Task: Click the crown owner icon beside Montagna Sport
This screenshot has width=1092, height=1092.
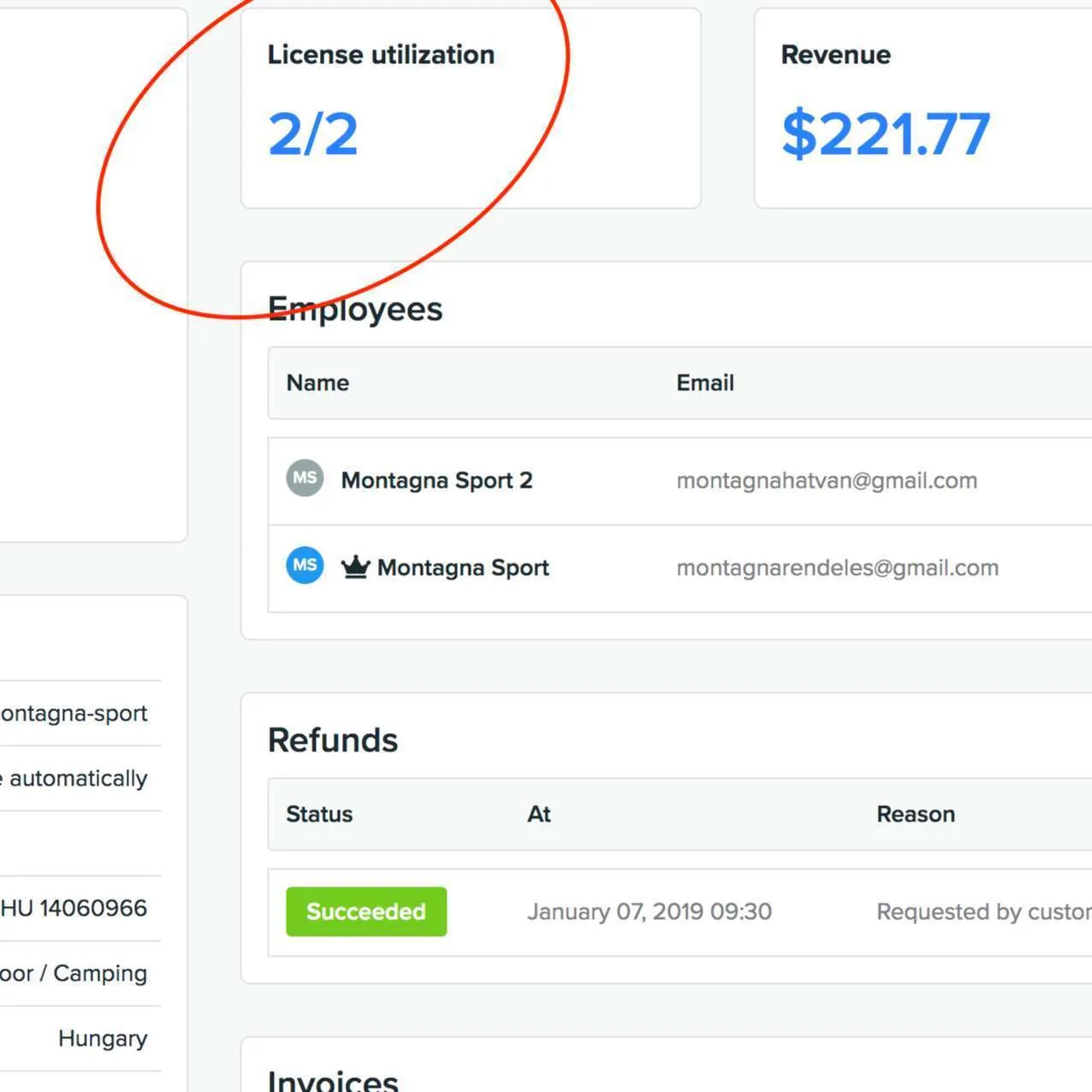Action: click(x=355, y=567)
